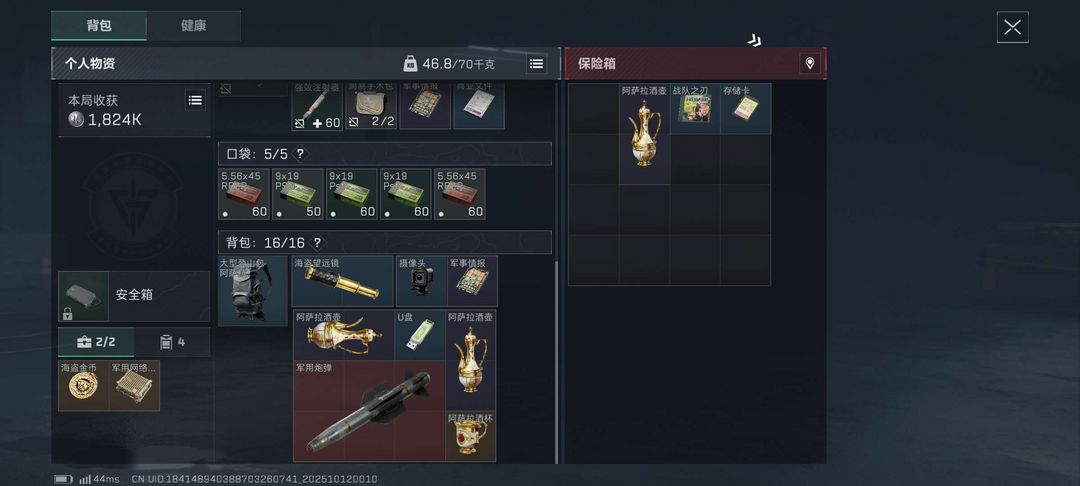
Task: Select the 阿萨拉酒杯 cup item
Action: [470, 436]
